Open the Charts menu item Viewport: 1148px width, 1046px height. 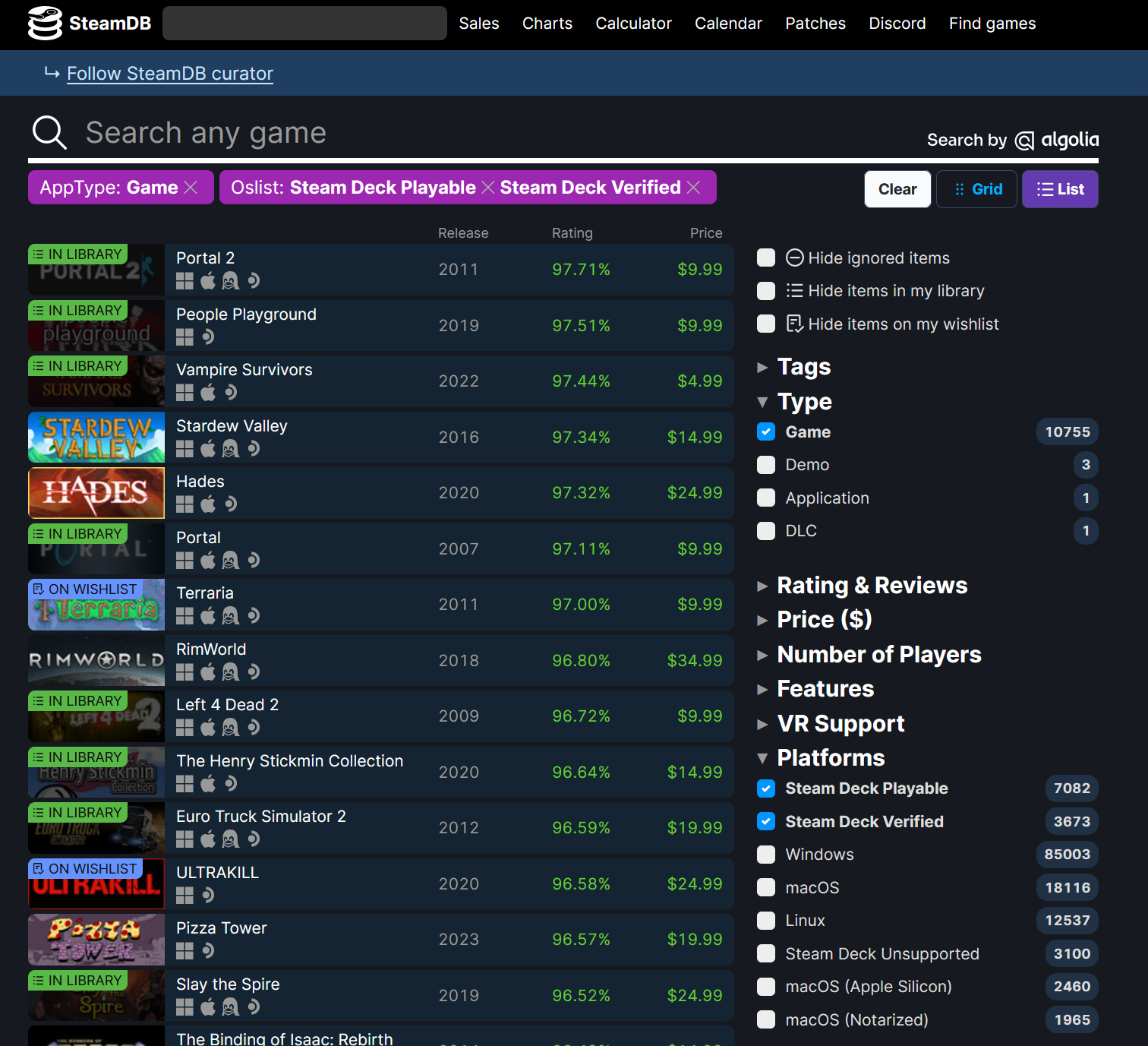coord(547,24)
